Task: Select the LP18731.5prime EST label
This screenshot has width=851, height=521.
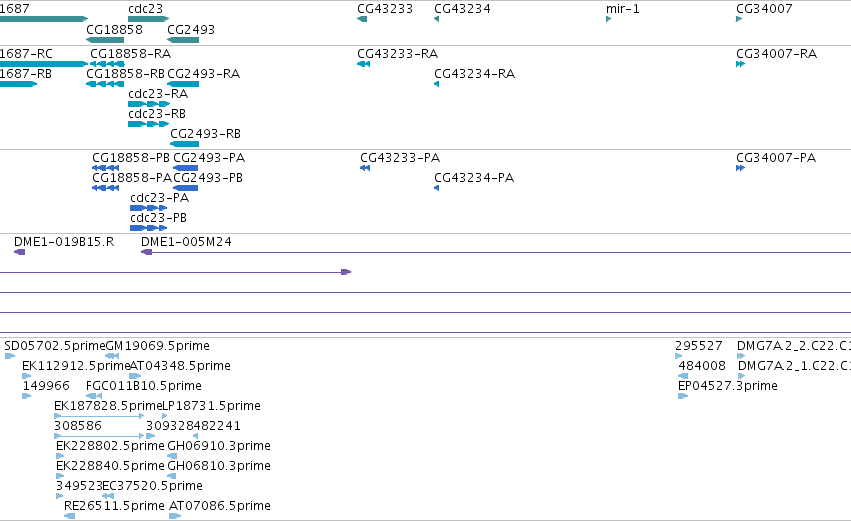Action: coord(211,406)
